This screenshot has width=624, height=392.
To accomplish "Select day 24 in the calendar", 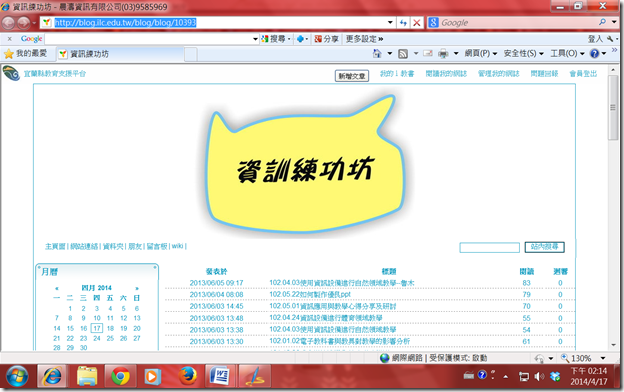I will coord(97,338).
